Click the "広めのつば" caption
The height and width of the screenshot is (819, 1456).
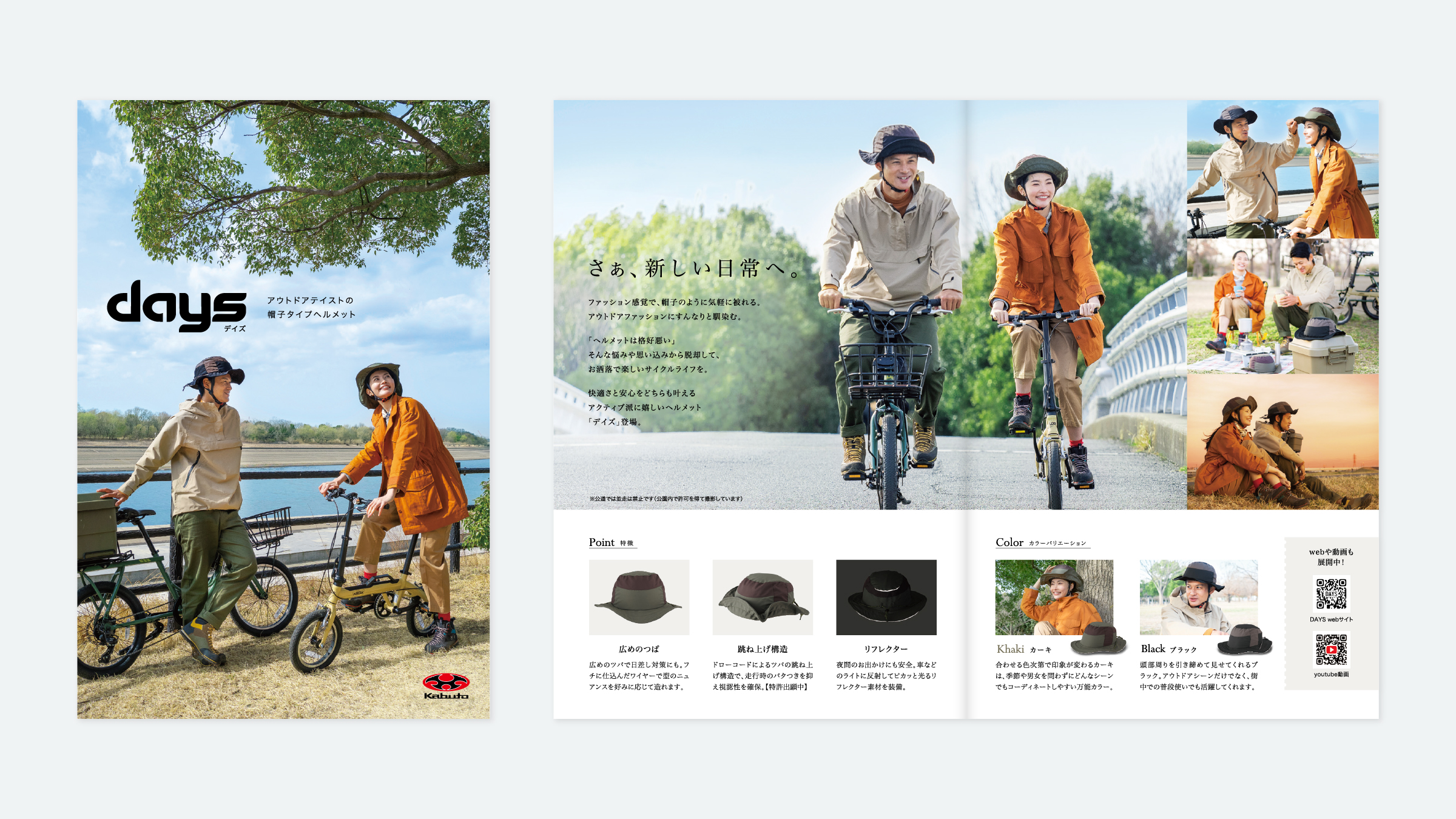point(639,649)
